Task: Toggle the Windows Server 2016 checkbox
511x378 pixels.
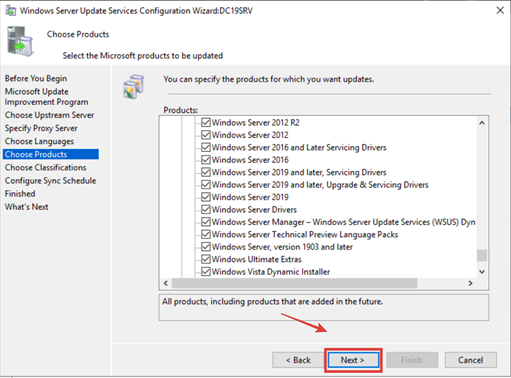Action: (x=206, y=160)
